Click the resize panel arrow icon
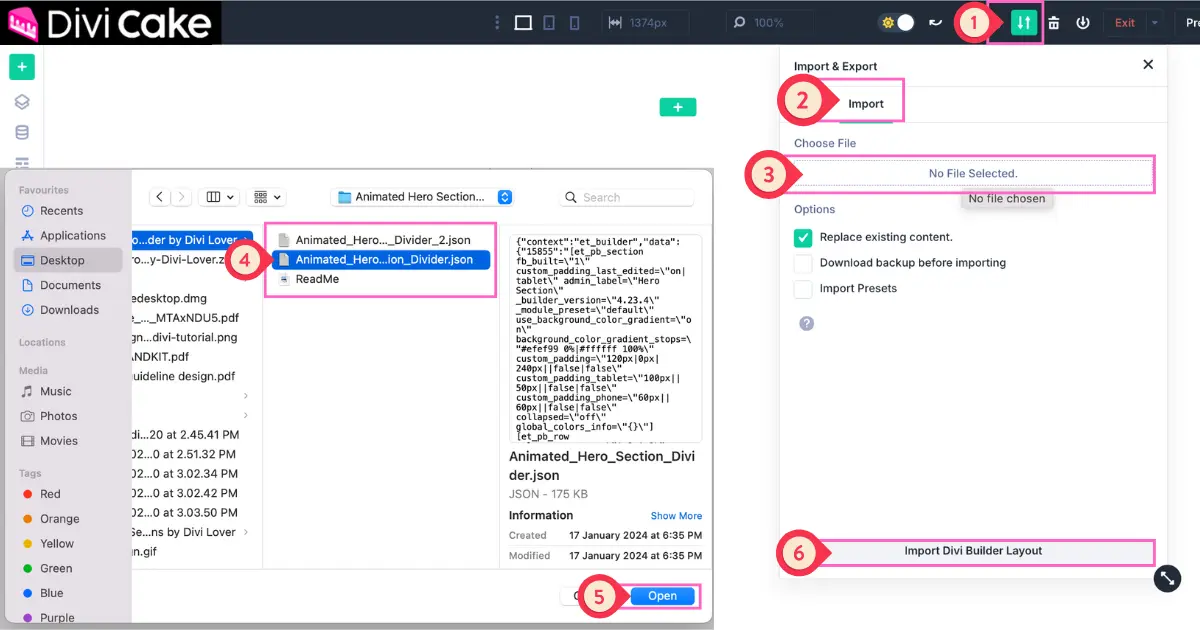The width and height of the screenshot is (1200, 630). tap(1168, 578)
